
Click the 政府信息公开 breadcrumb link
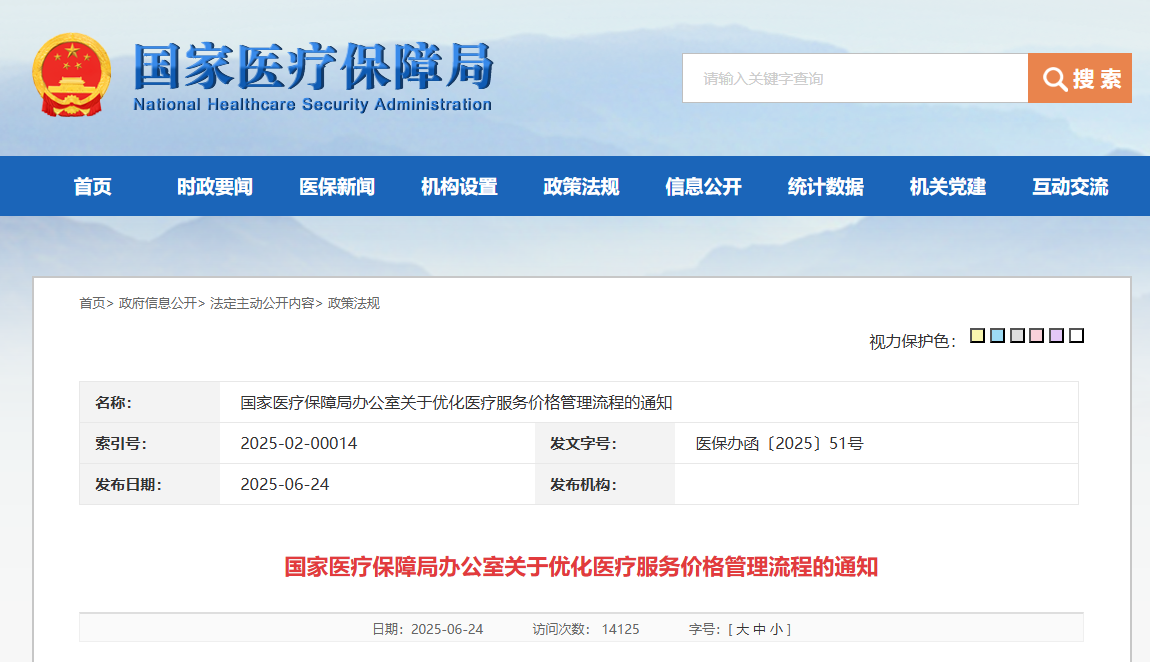click(x=158, y=304)
